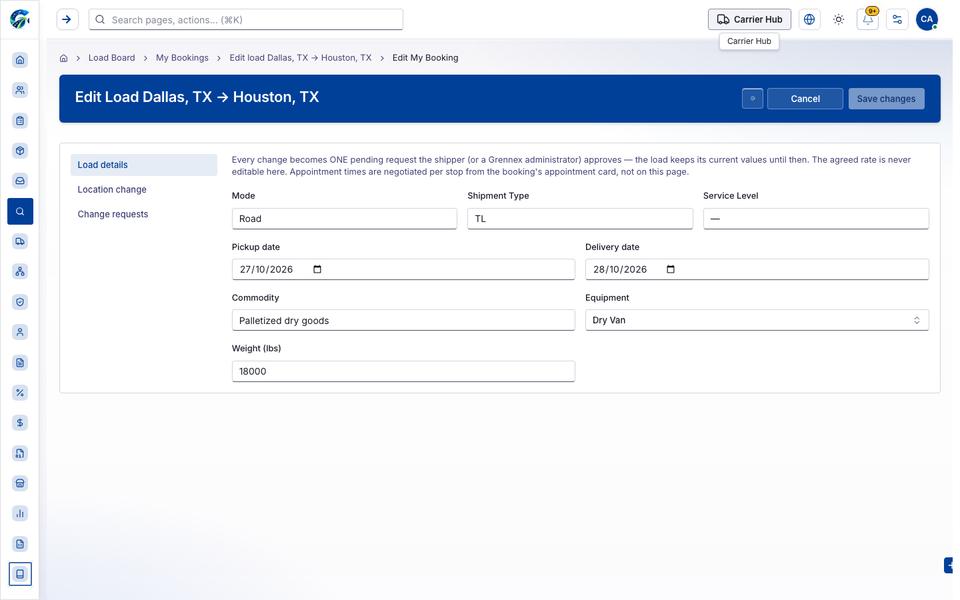Image resolution: width=960 pixels, height=600 pixels.
Task: Click the Carrier Hub button
Action: click(749, 20)
